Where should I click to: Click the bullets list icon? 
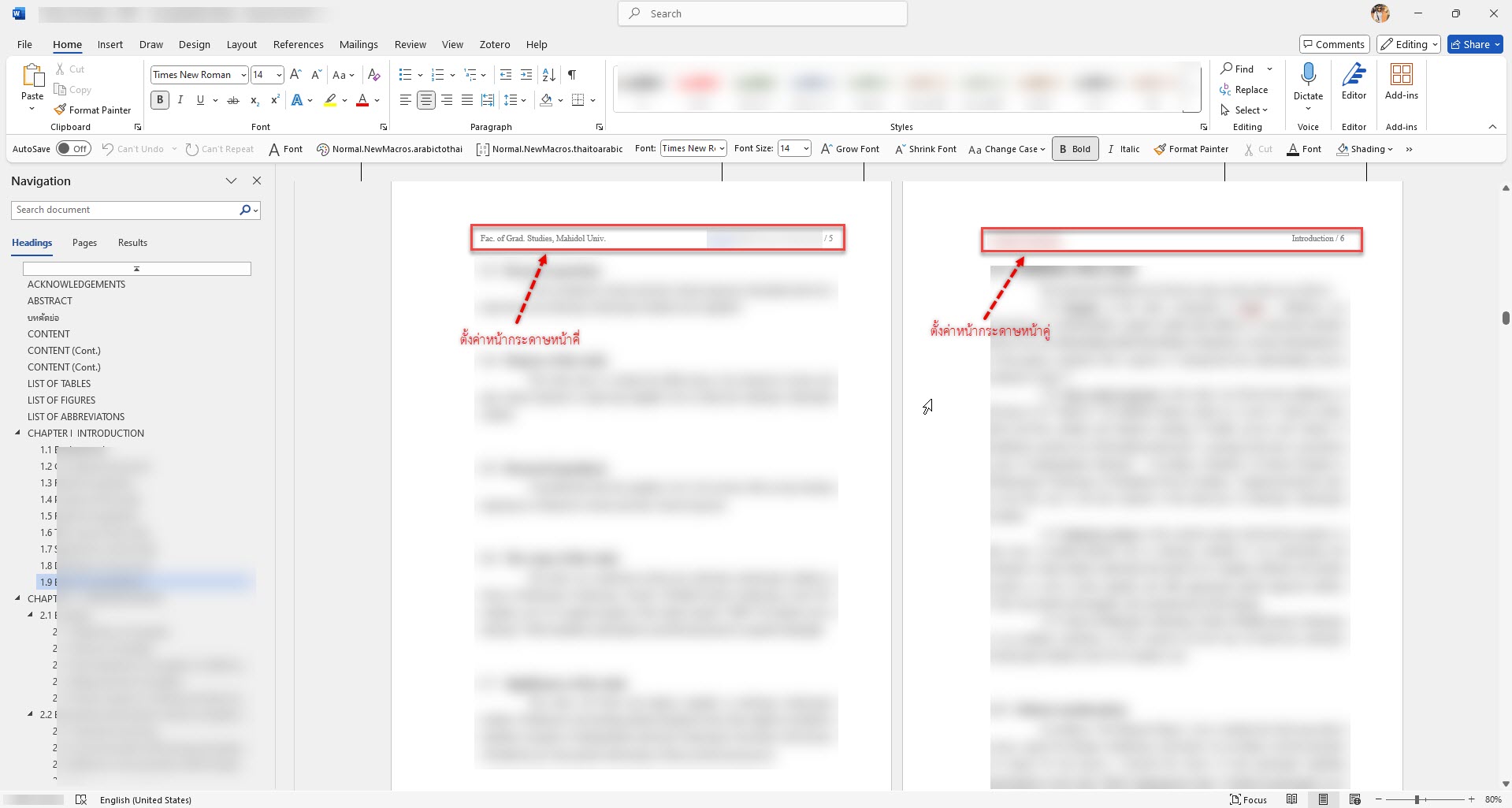(405, 75)
